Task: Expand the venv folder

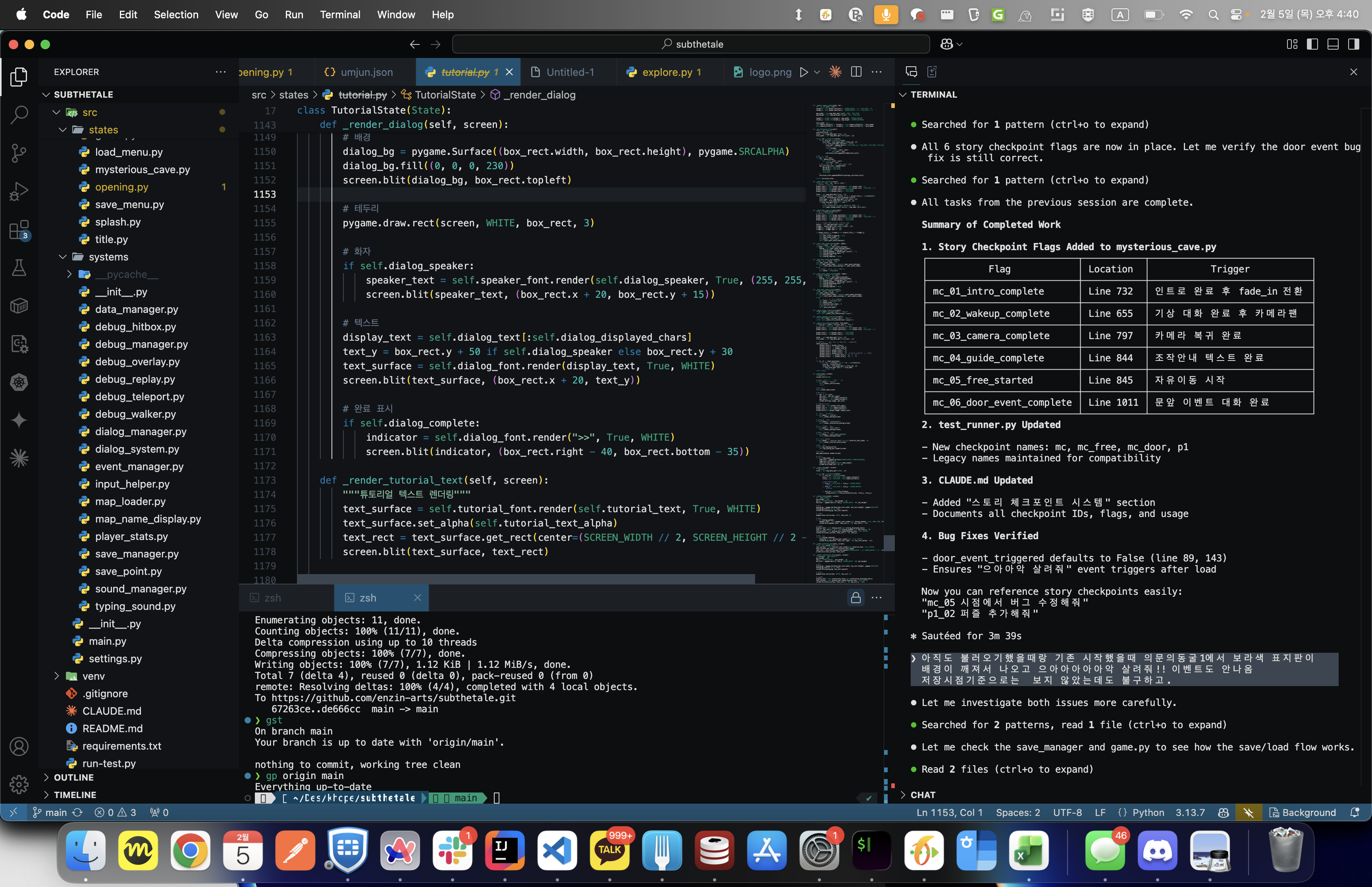Action: [x=92, y=676]
